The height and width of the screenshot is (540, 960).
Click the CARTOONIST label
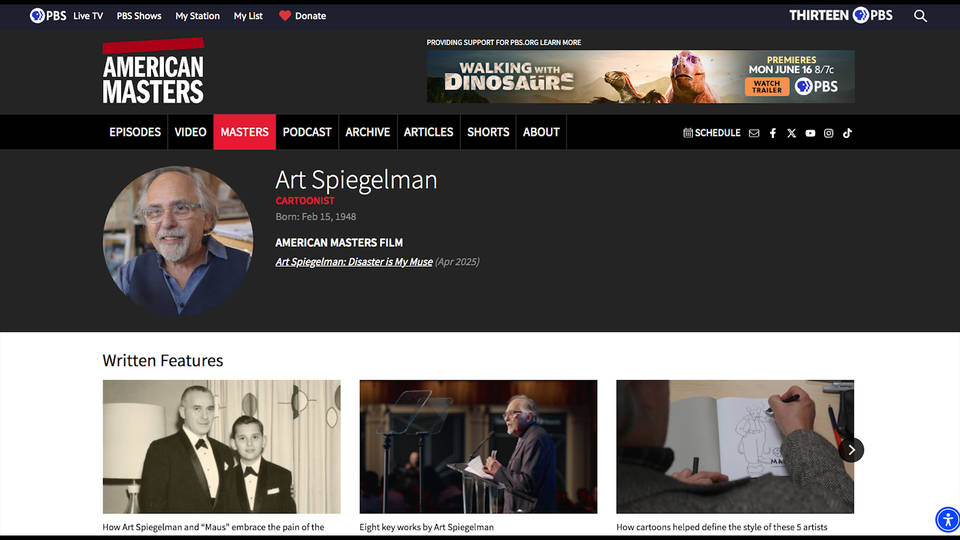305,201
